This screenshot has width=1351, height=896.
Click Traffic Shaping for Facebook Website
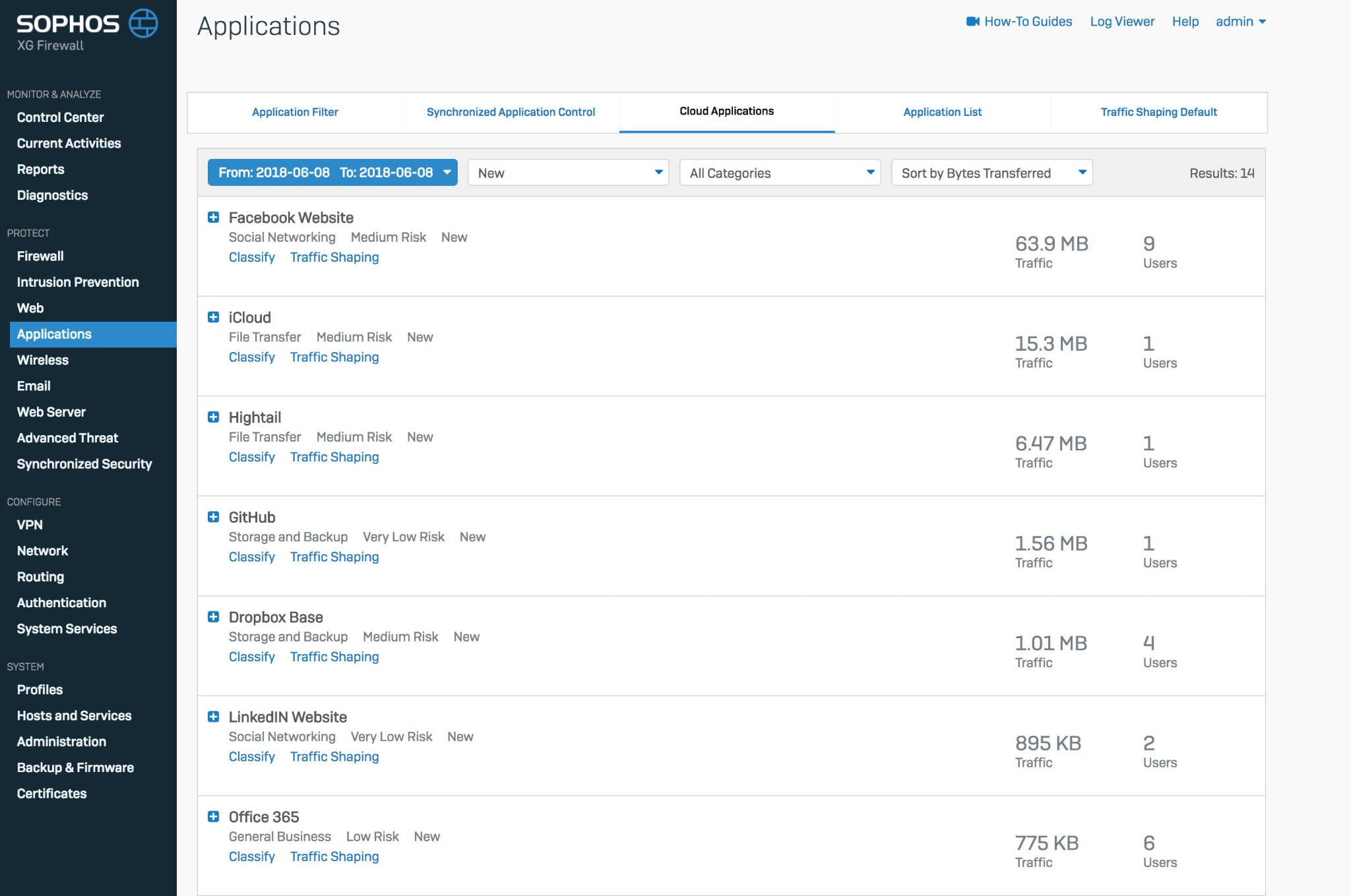[x=334, y=257]
